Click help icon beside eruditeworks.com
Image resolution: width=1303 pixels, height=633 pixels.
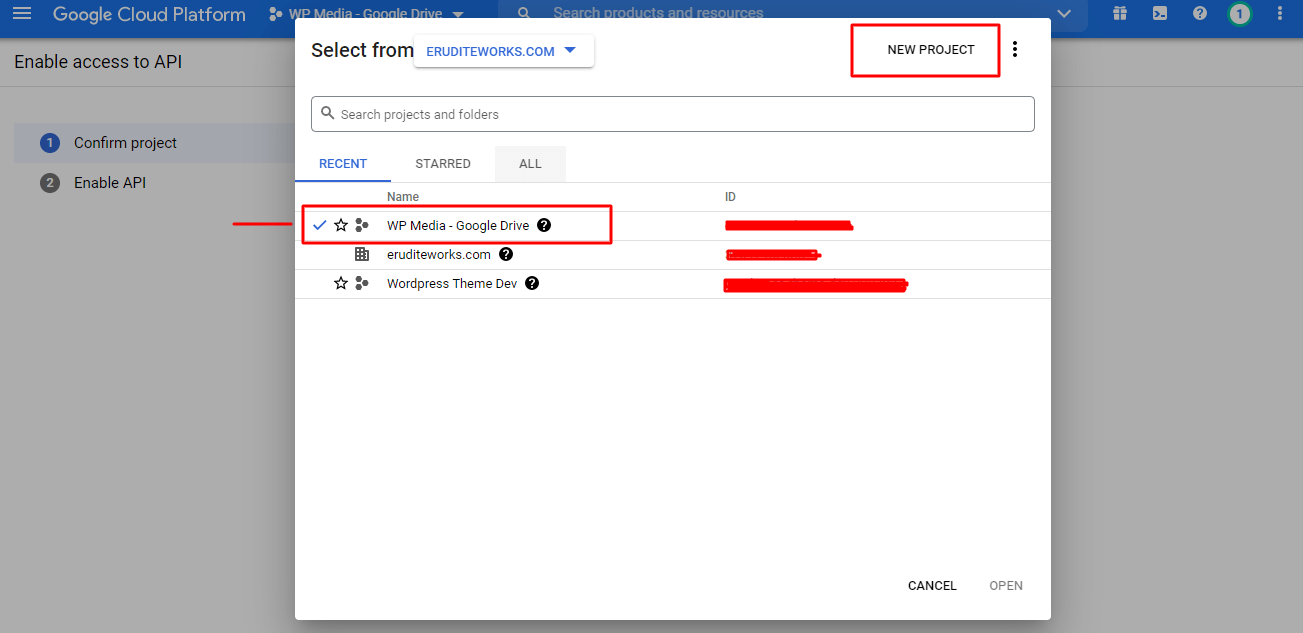506,254
